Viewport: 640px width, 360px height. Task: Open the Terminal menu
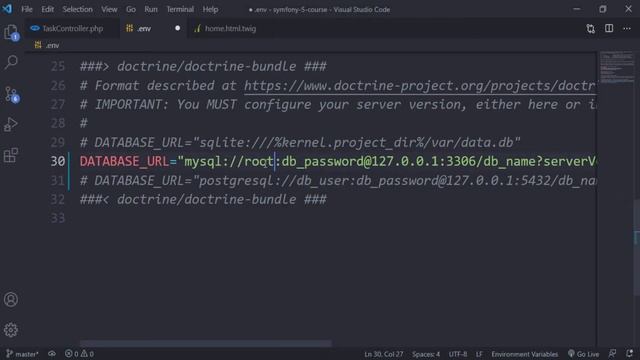[180, 9]
